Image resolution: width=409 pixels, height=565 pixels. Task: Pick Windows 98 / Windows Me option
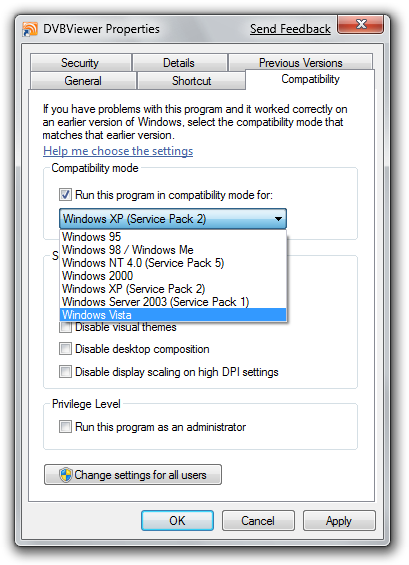coord(173,250)
